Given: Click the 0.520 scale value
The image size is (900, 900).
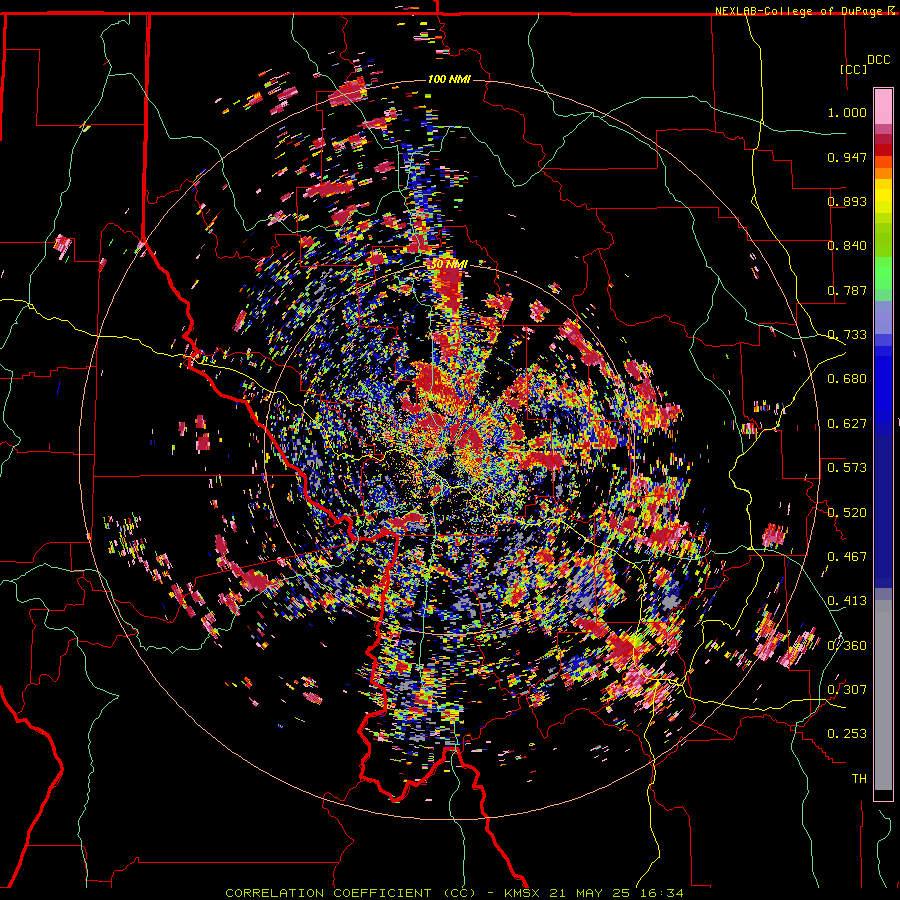Looking at the screenshot, I should 847,512.
